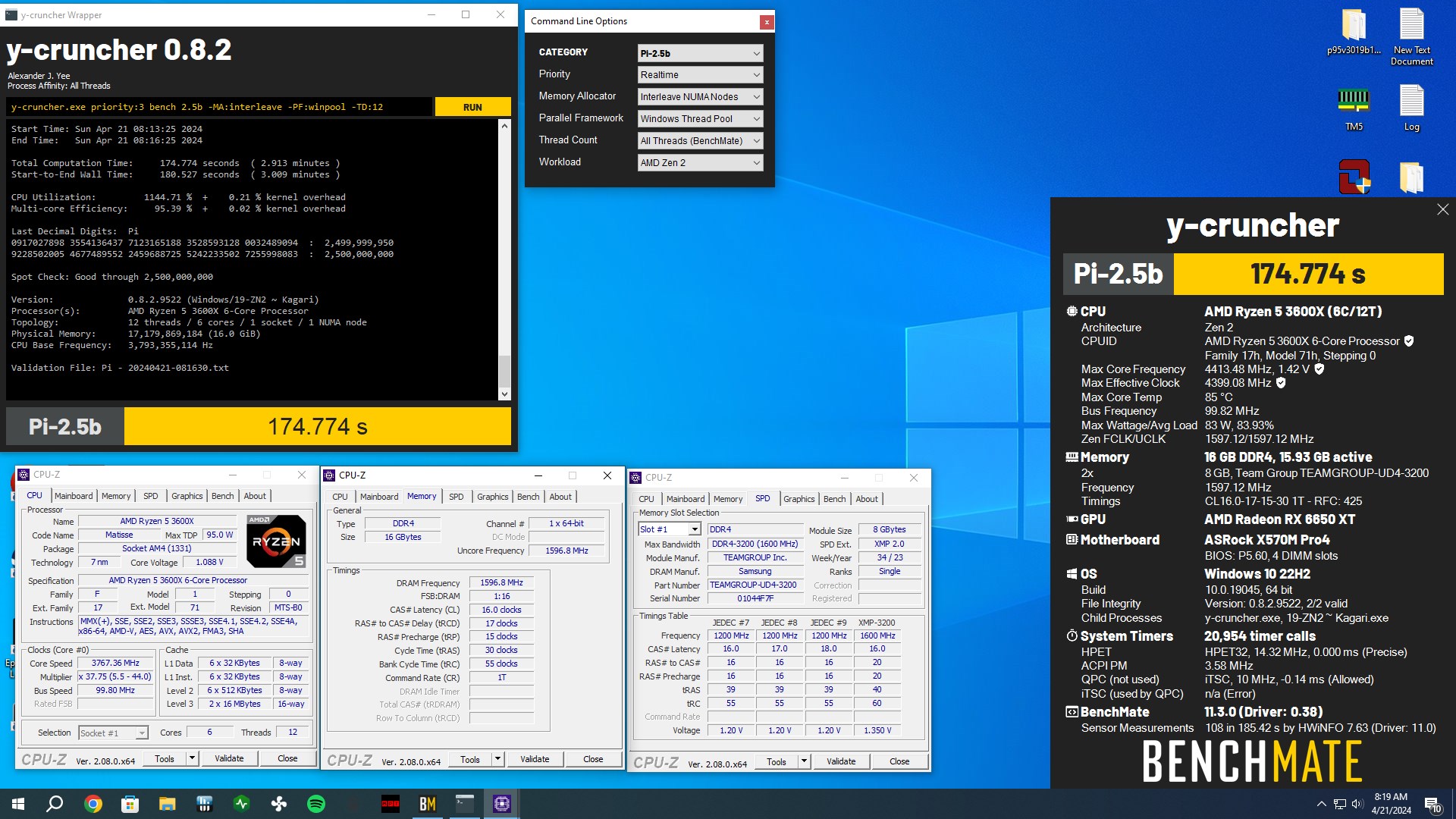1456x819 pixels.
Task: Click Tools in the CPU-Z SPD window
Action: click(776, 762)
